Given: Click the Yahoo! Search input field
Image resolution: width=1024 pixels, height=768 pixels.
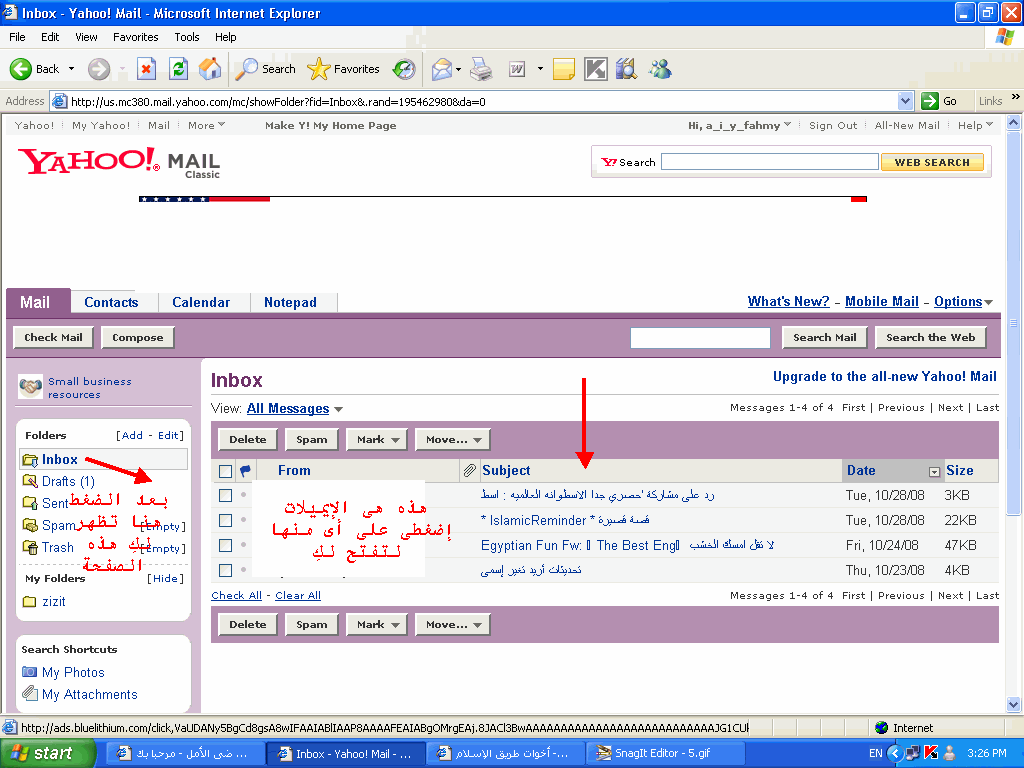Looking at the screenshot, I should click(769, 162).
